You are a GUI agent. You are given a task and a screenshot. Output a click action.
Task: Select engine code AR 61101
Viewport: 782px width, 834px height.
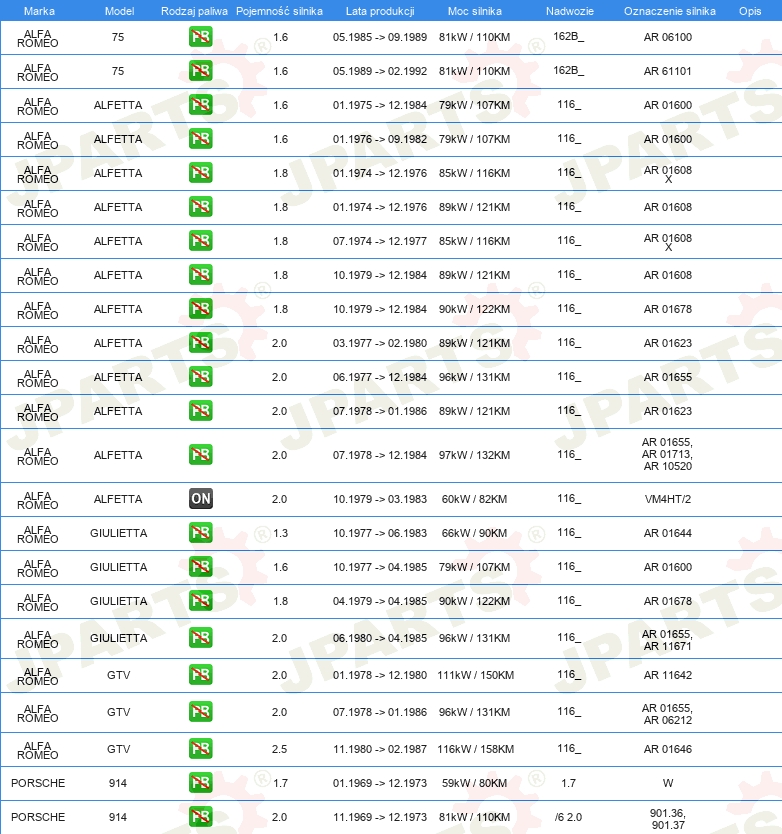coord(668,71)
